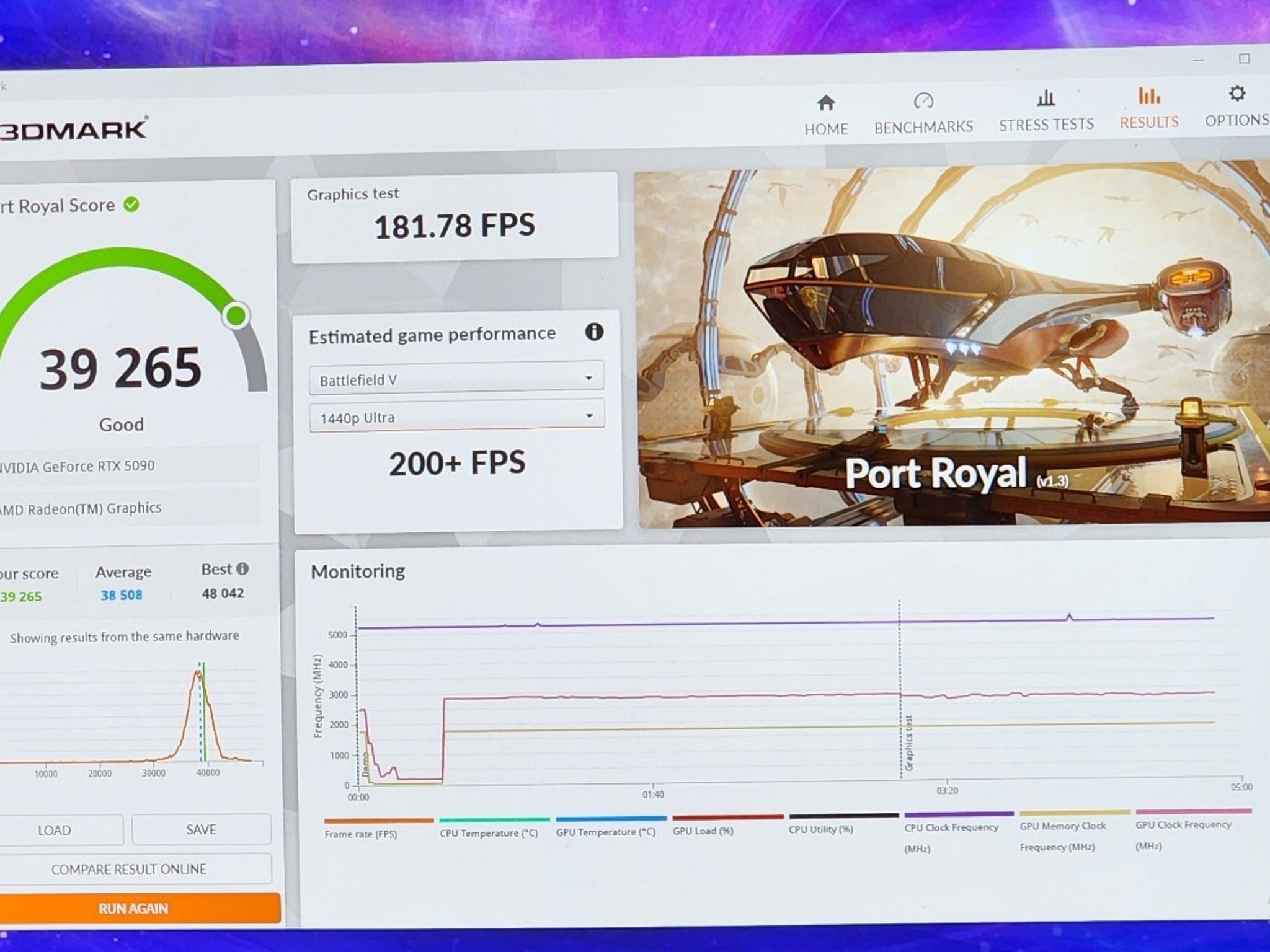Click the GPU Memory Clock color swatch
The image size is (1270, 952).
coord(1075,812)
